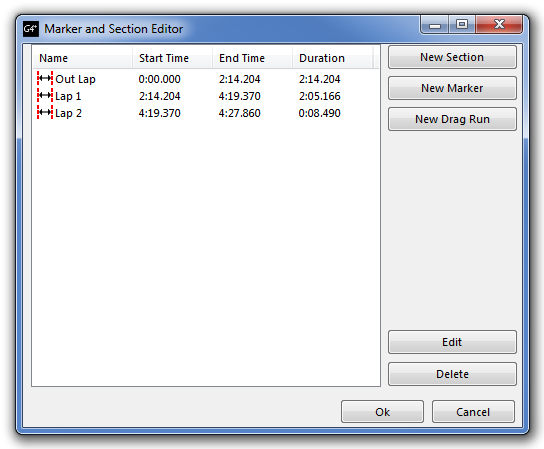Sort by the End Time column header

(252, 58)
